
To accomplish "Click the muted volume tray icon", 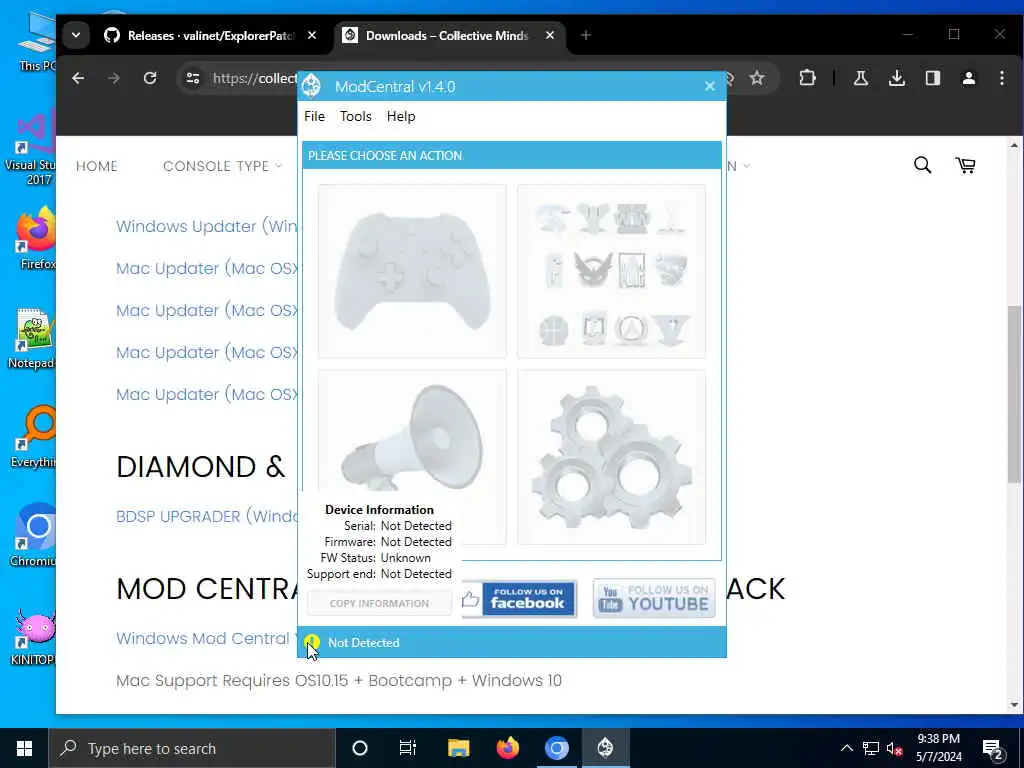I will coord(894,748).
